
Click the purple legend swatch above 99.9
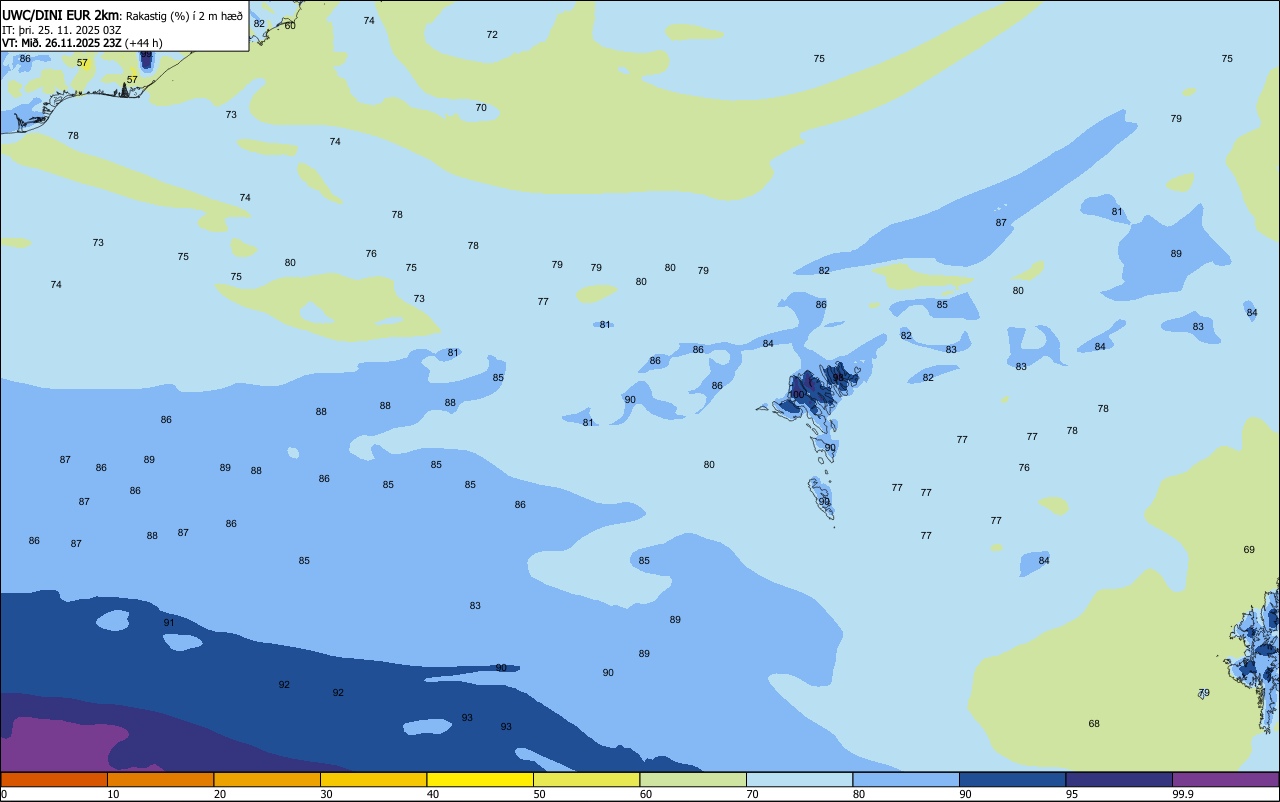1225,779
